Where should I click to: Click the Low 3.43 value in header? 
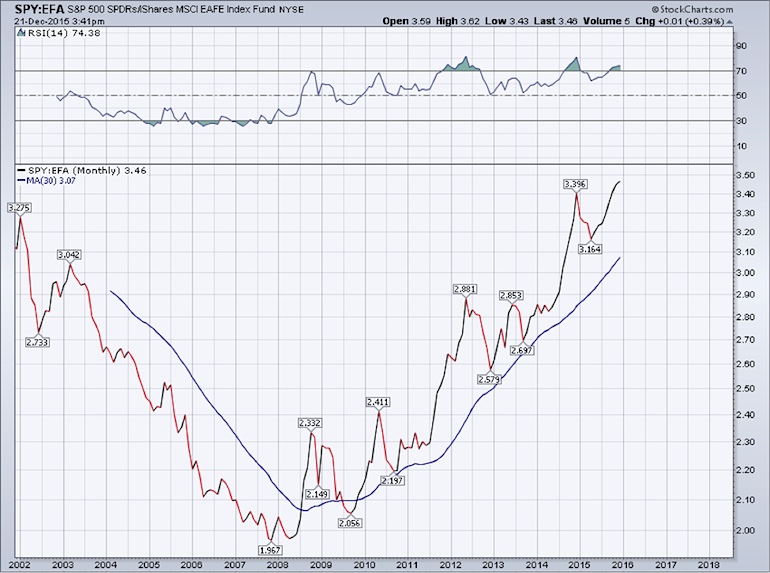[x=506, y=21]
